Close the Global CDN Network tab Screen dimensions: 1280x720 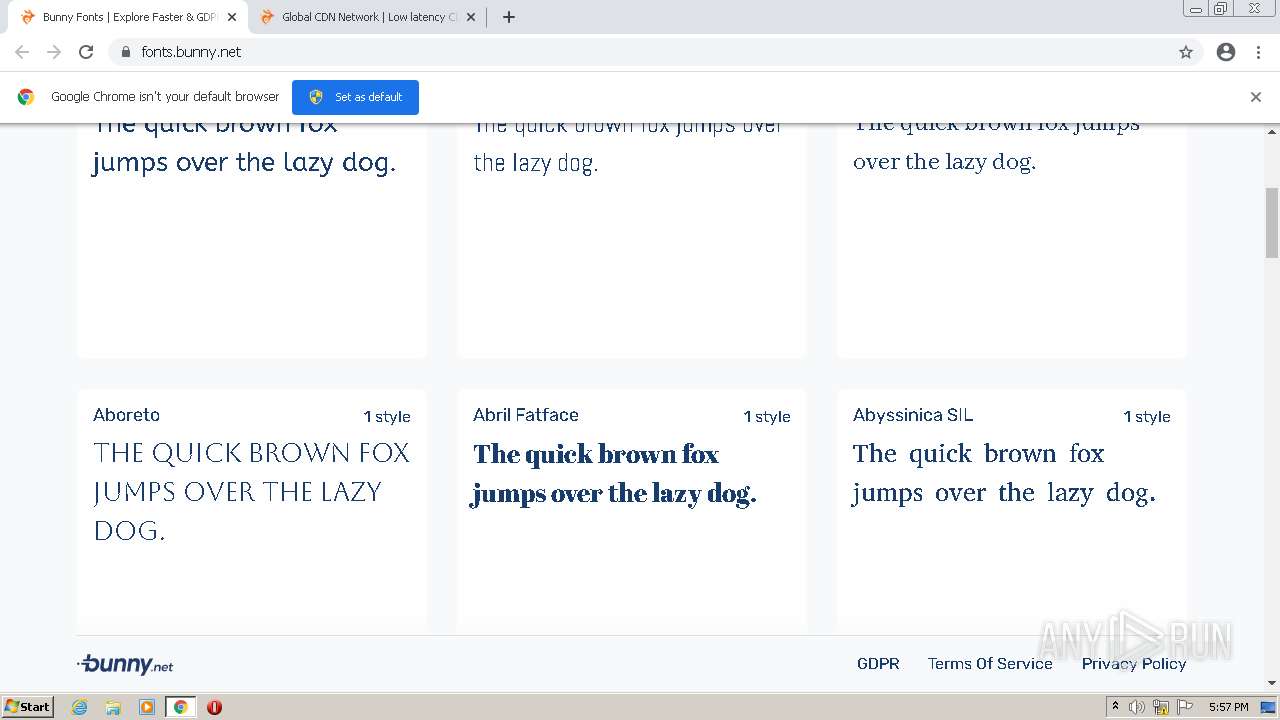[x=471, y=17]
